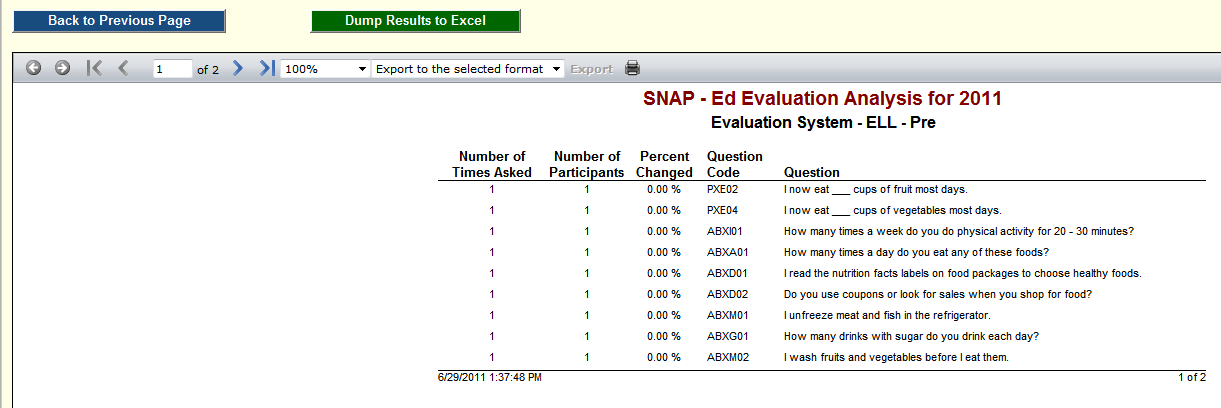Open the export format dropdown

(x=467, y=69)
